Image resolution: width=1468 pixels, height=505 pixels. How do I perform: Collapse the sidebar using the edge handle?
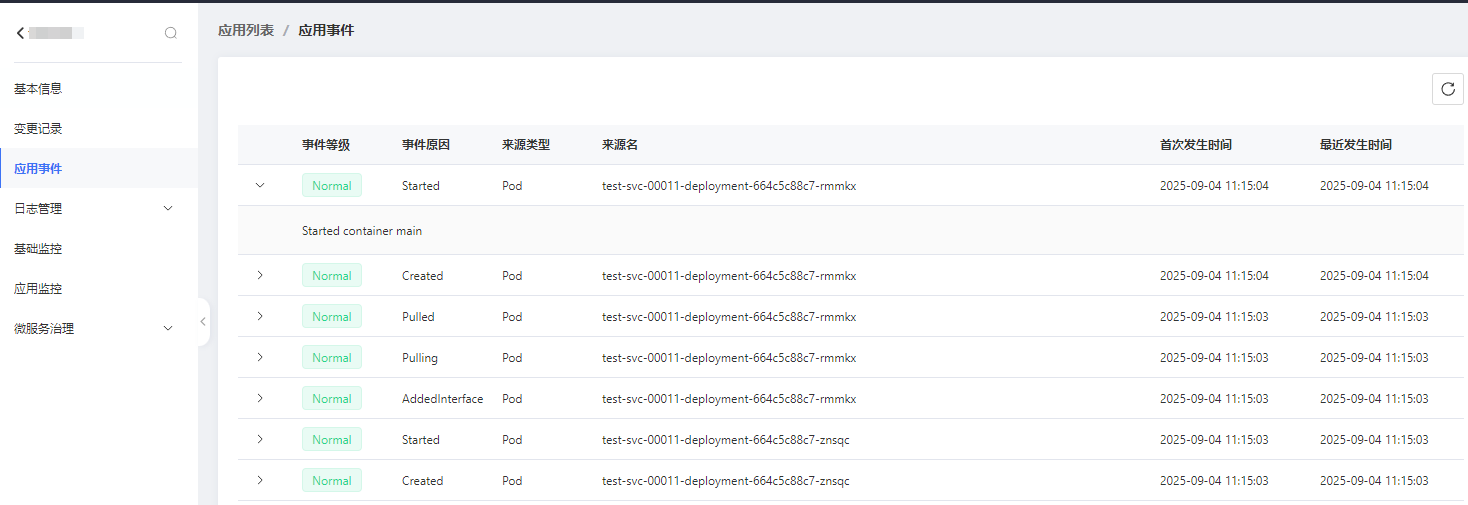[x=203, y=322]
